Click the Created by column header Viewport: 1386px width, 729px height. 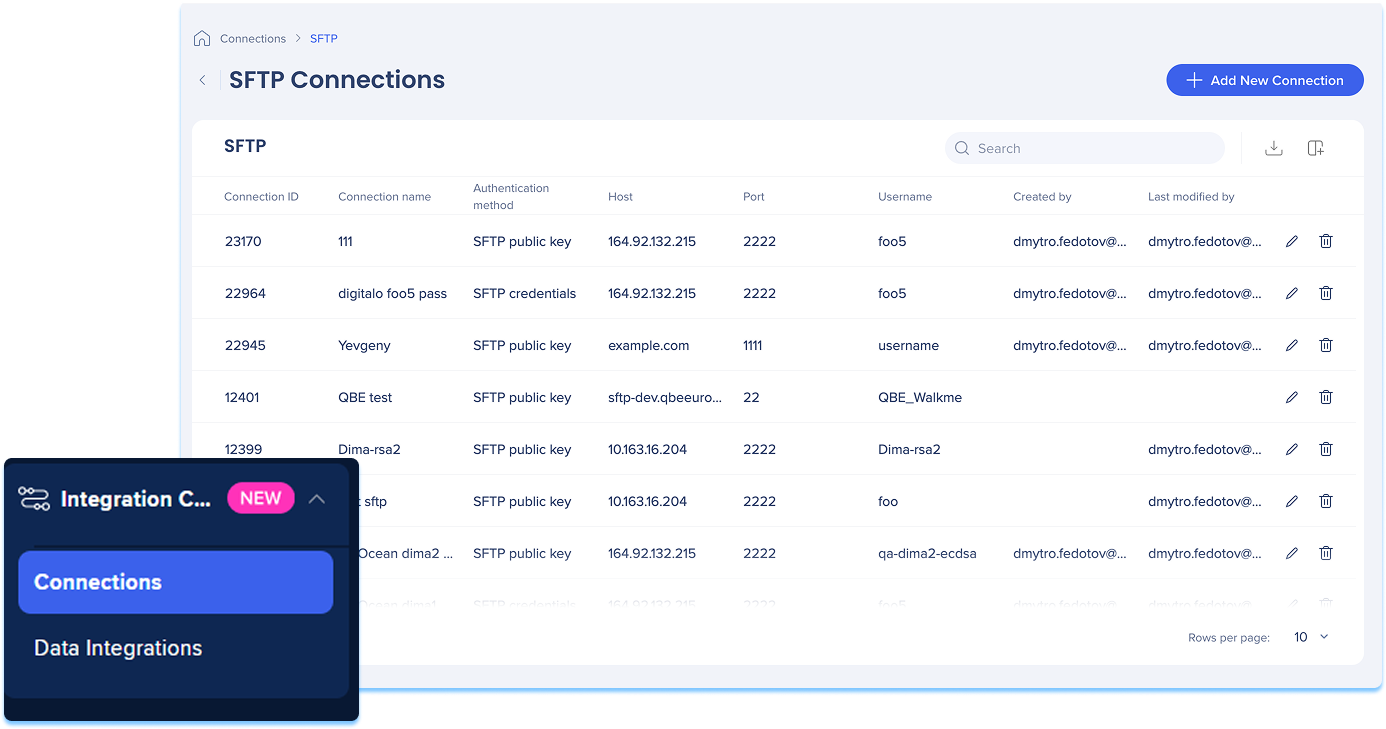(1042, 197)
